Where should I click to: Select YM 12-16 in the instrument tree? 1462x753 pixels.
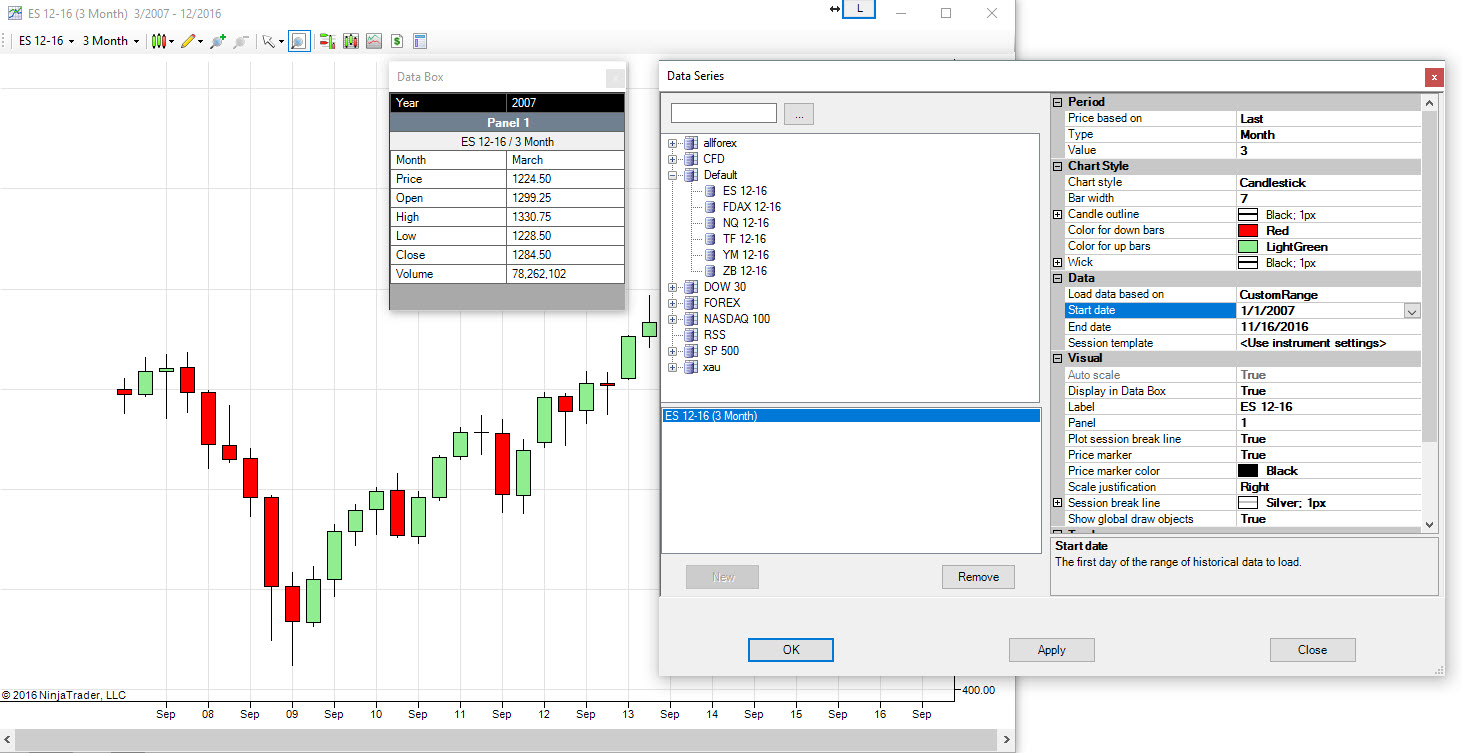pyautogui.click(x=744, y=255)
